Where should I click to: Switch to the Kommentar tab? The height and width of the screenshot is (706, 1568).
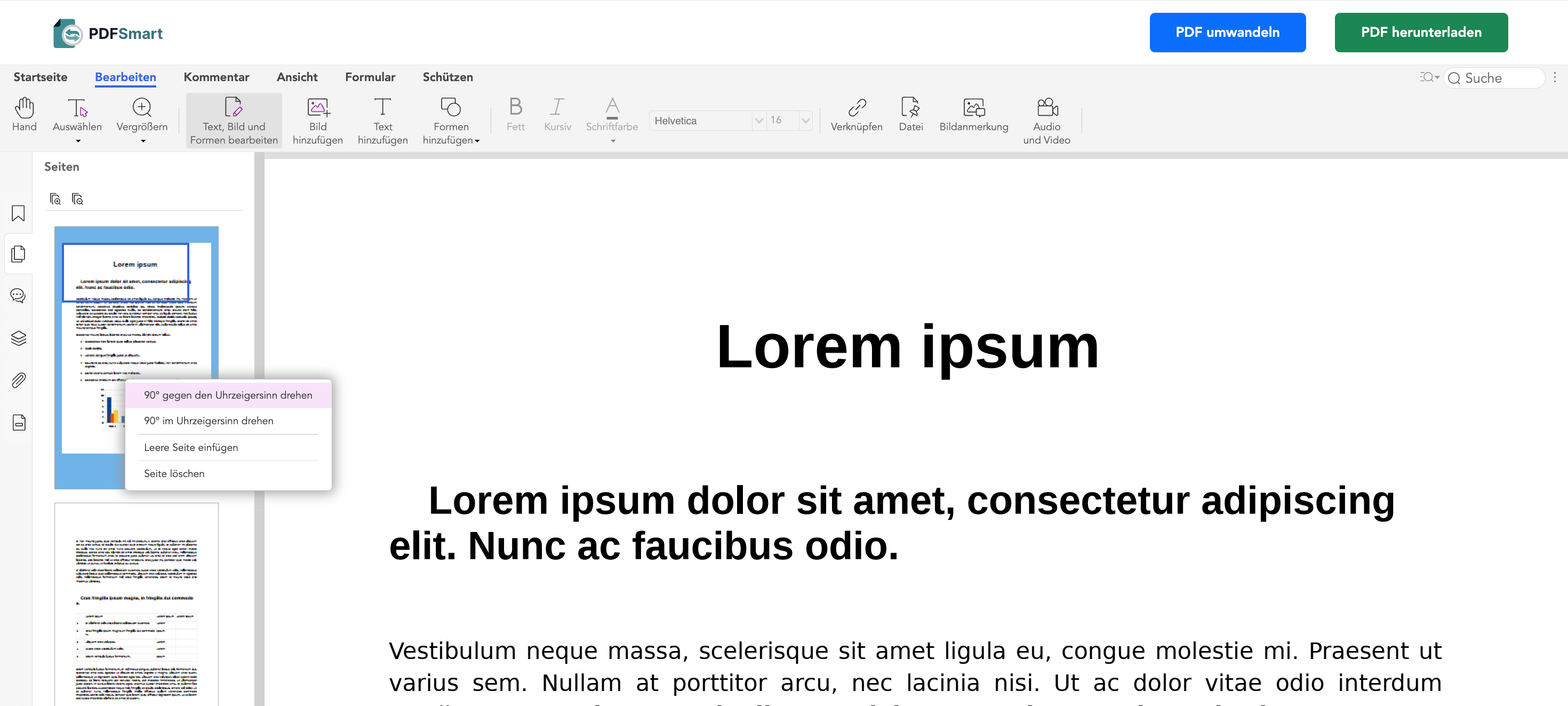pyautogui.click(x=216, y=77)
